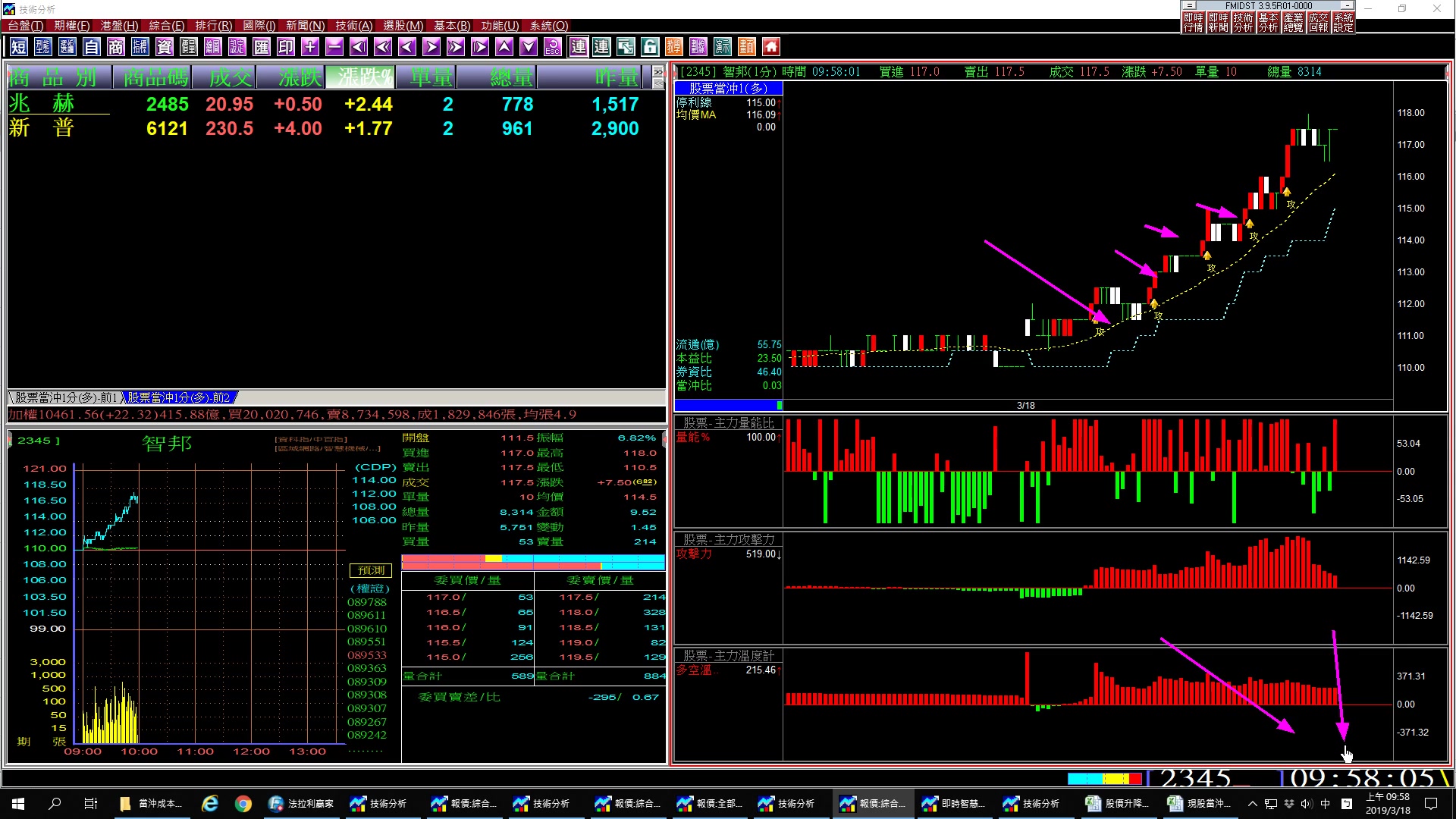Select the 新普 stock row
Viewport: 1456px width, 819px height.
tap(336, 128)
